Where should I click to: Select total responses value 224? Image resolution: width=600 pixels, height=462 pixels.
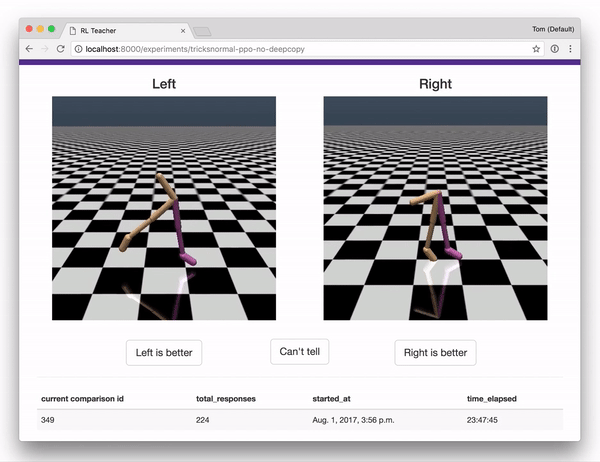(202, 420)
